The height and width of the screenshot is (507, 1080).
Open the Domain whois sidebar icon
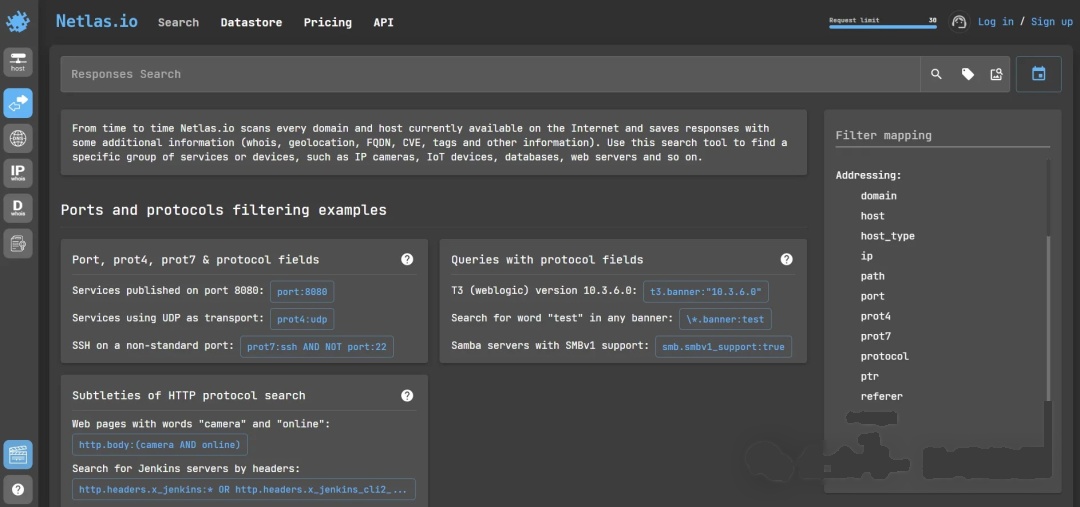pos(18,208)
